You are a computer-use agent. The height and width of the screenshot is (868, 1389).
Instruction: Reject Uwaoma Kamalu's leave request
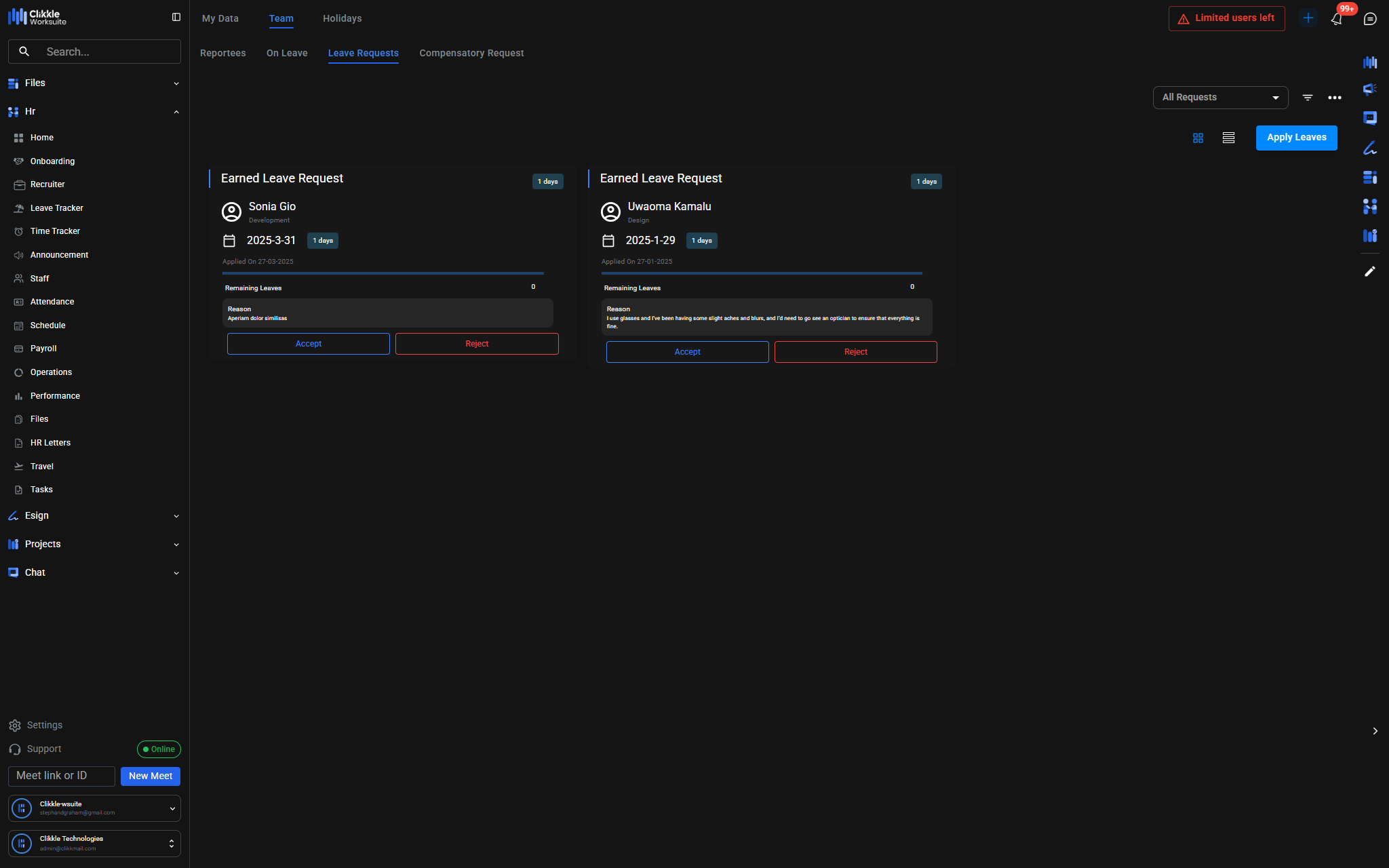[855, 352]
